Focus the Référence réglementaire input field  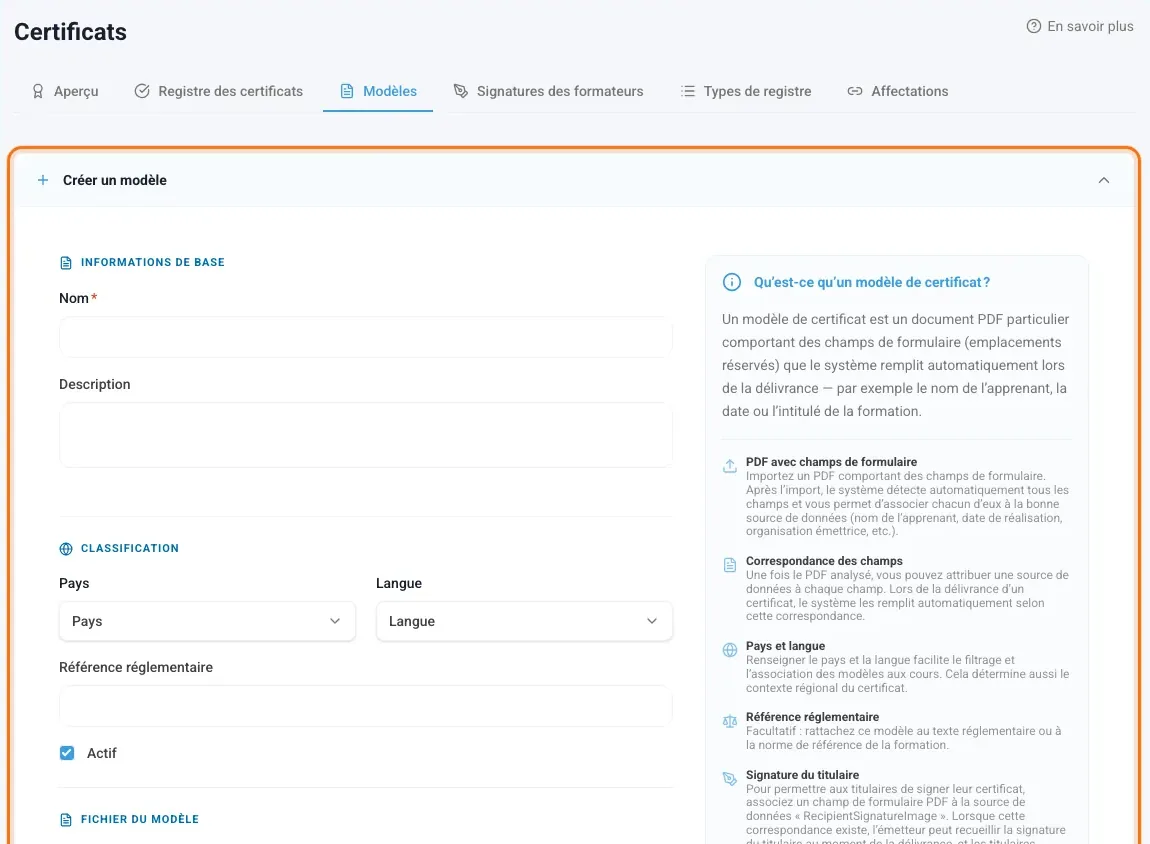pos(365,706)
